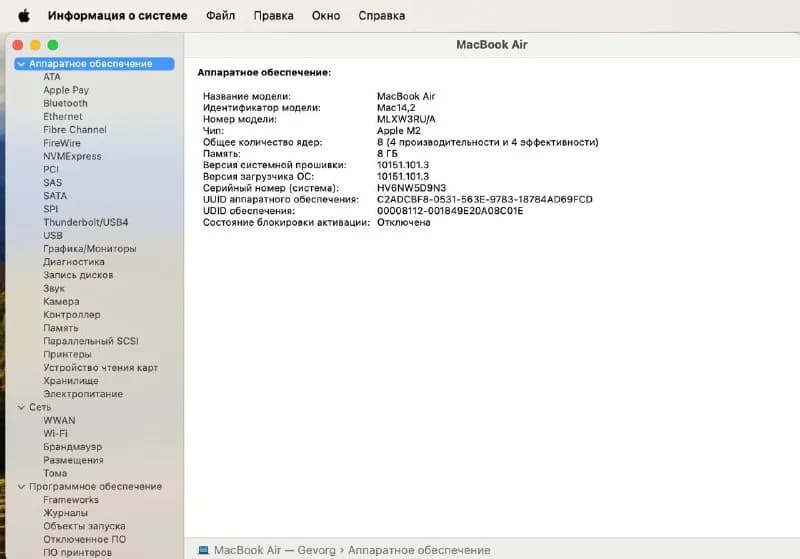The width and height of the screenshot is (800, 559).
Task: Select WWAN under Сеть
Action: coord(59,421)
